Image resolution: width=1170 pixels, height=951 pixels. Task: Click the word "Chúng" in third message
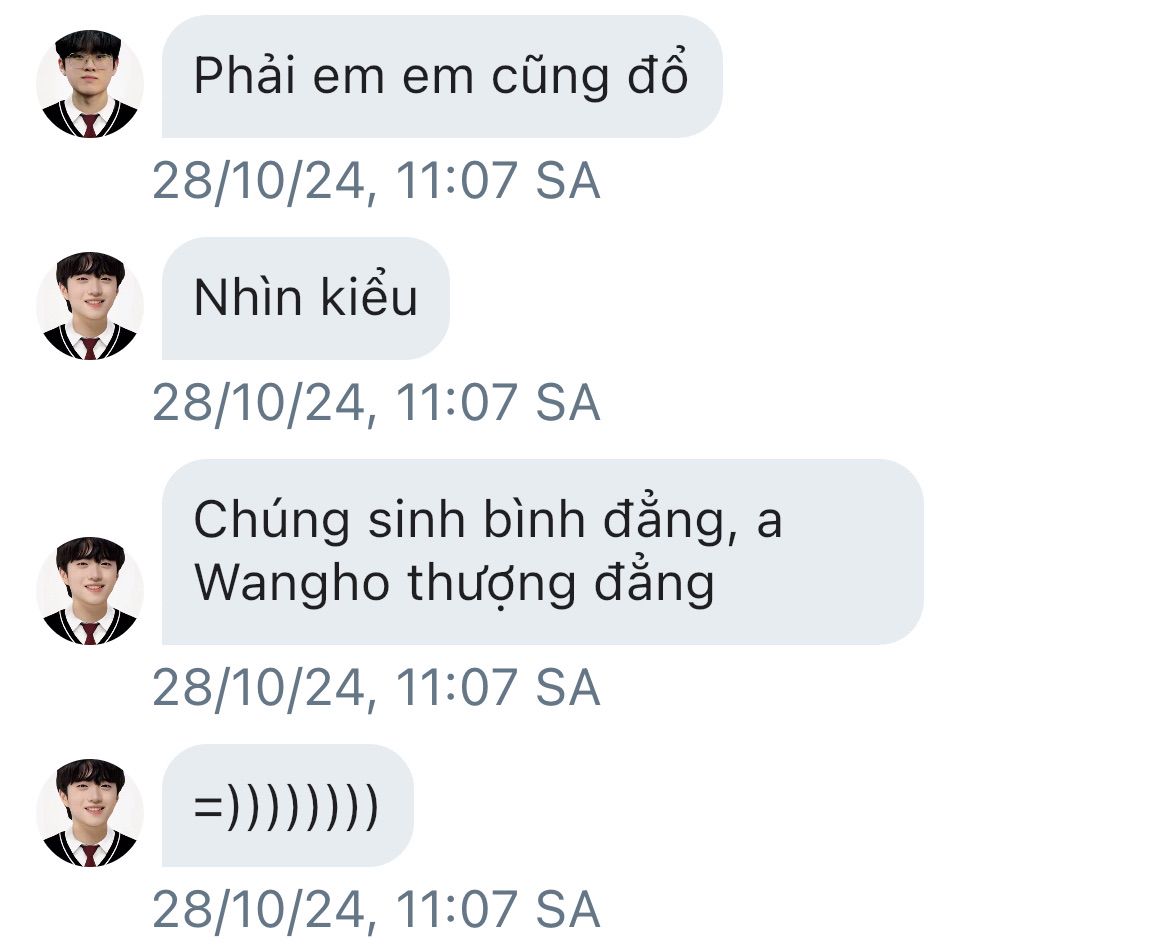pos(272,520)
